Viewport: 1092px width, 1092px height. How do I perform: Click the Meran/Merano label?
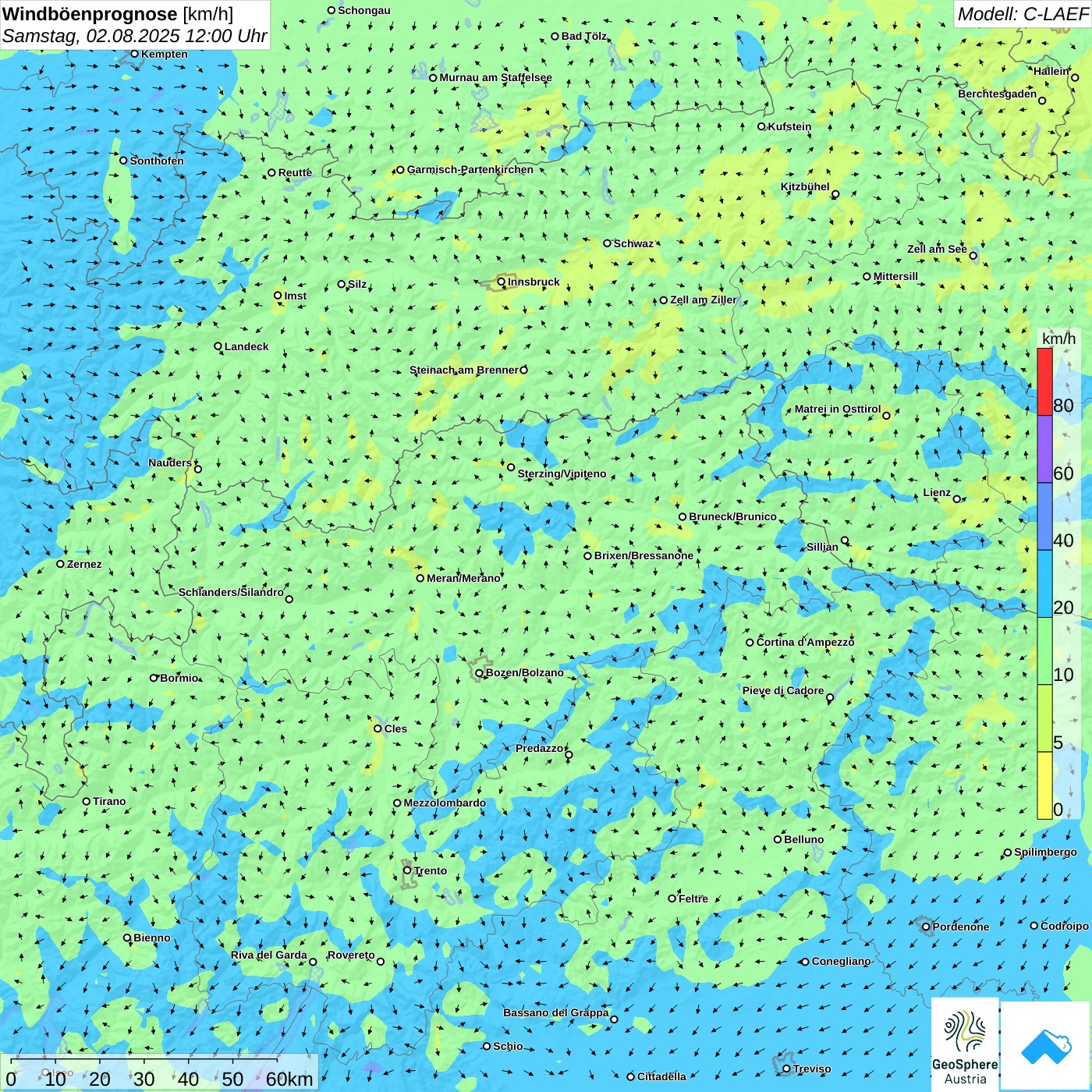click(463, 578)
